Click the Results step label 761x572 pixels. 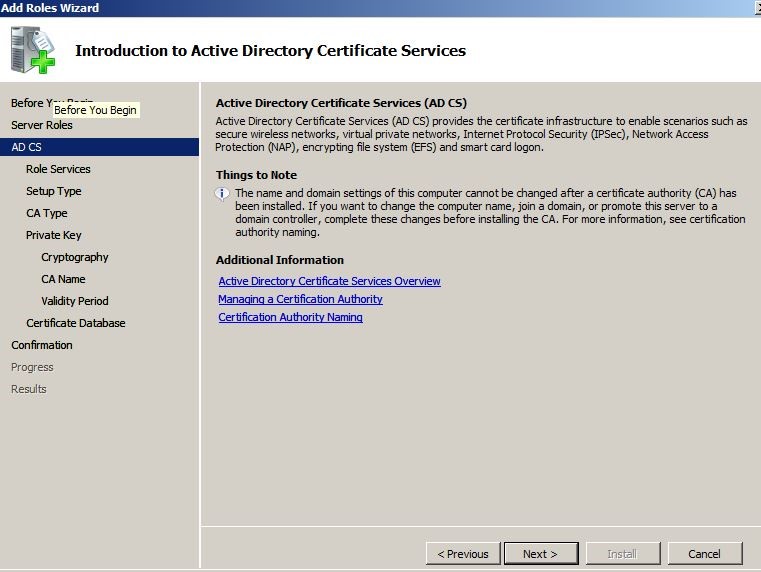[x=29, y=389]
